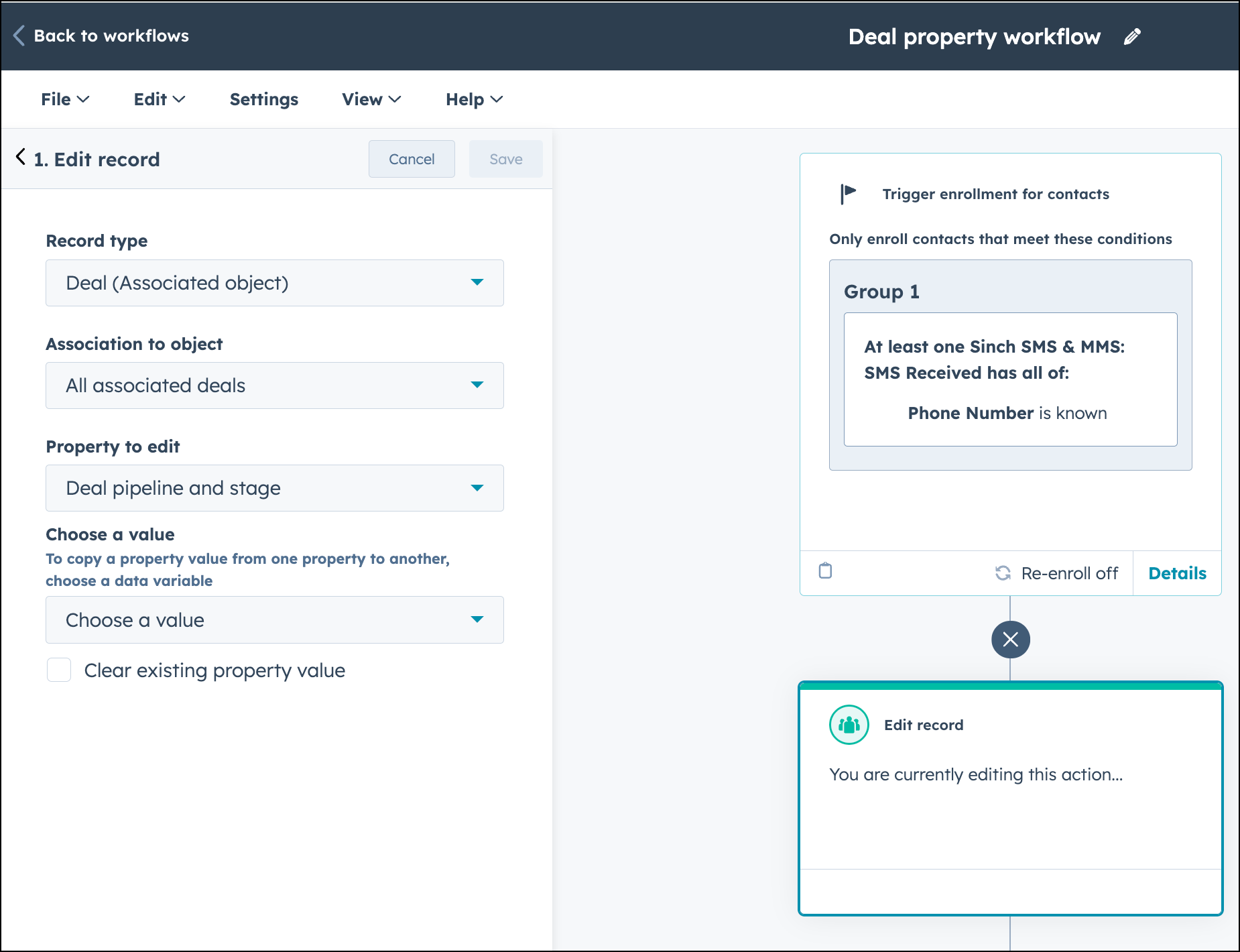The width and height of the screenshot is (1240, 952).
Task: Click the Cancel button
Action: (x=411, y=159)
